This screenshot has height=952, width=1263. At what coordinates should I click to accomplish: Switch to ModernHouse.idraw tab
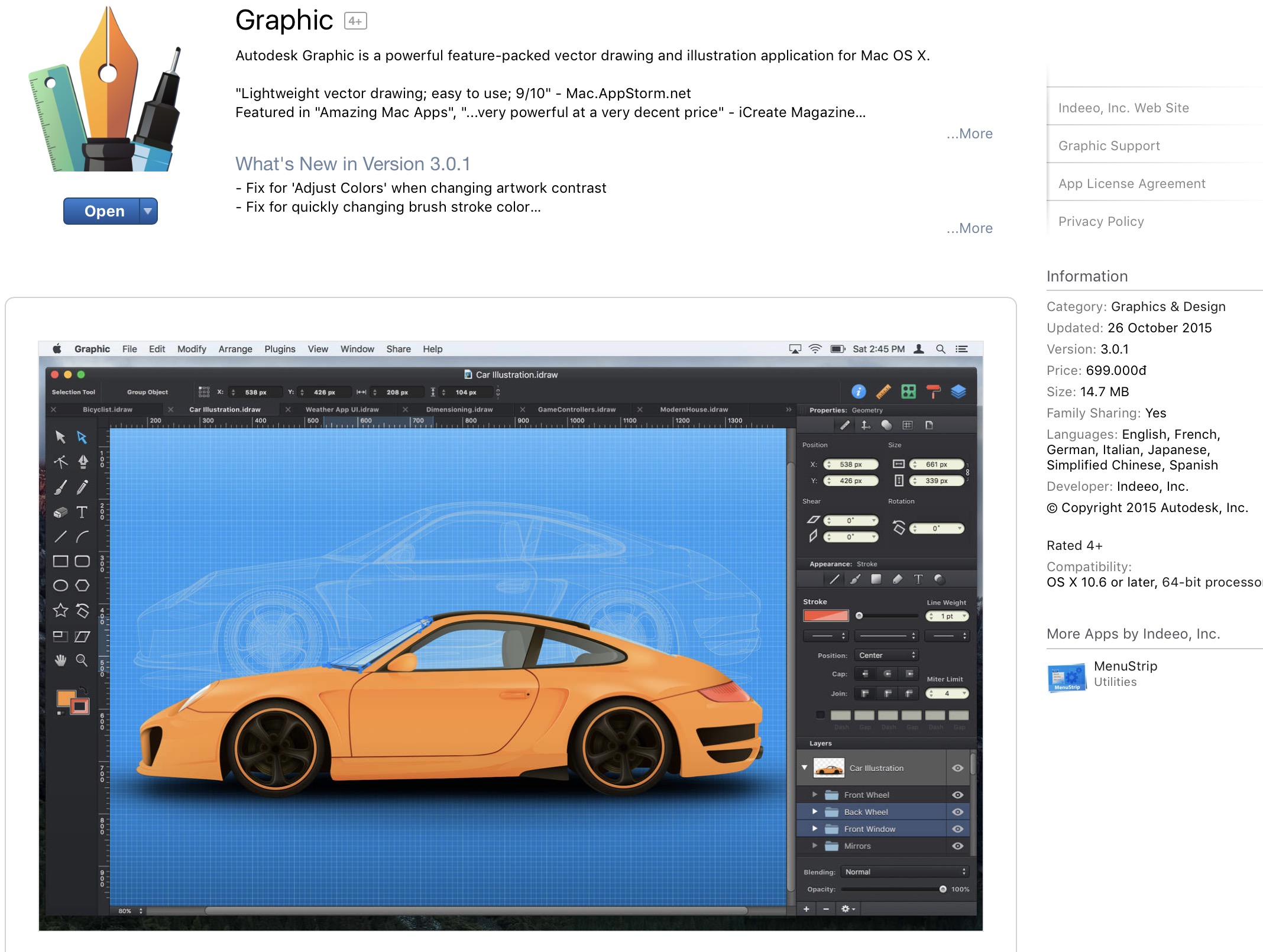click(x=694, y=409)
